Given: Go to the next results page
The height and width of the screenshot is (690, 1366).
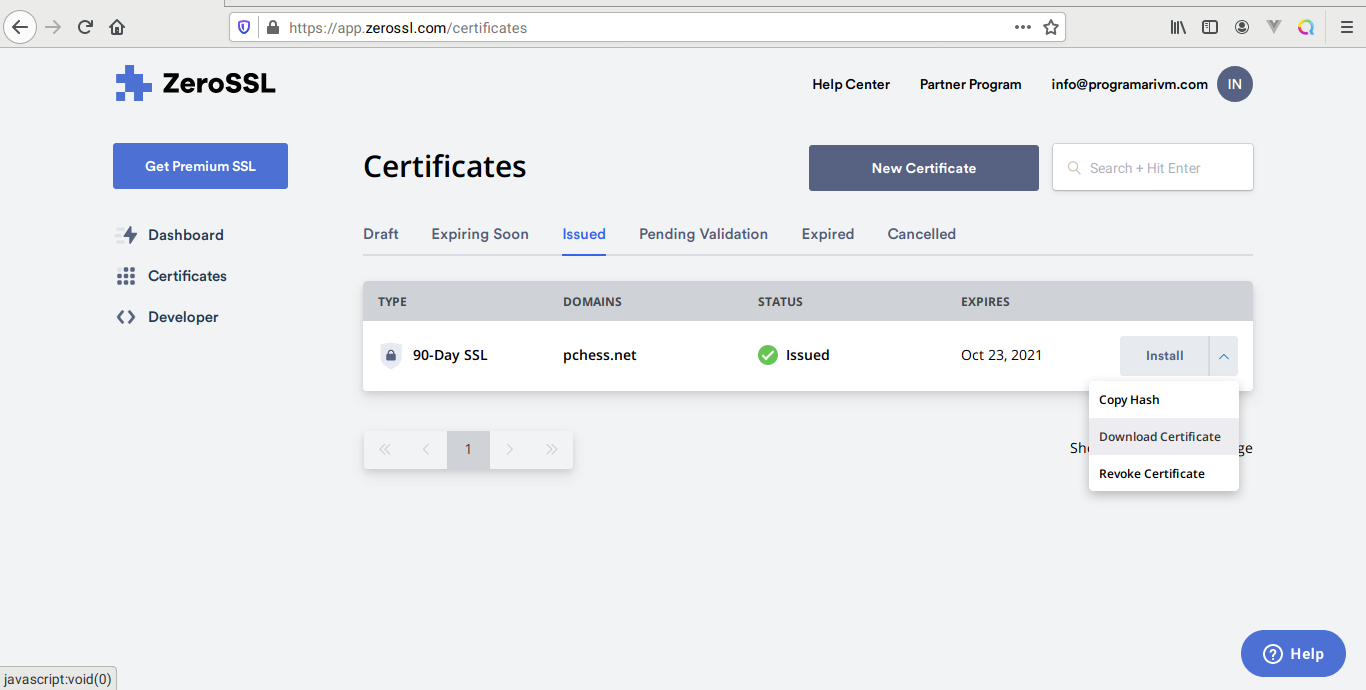Looking at the screenshot, I should pyautogui.click(x=510, y=450).
